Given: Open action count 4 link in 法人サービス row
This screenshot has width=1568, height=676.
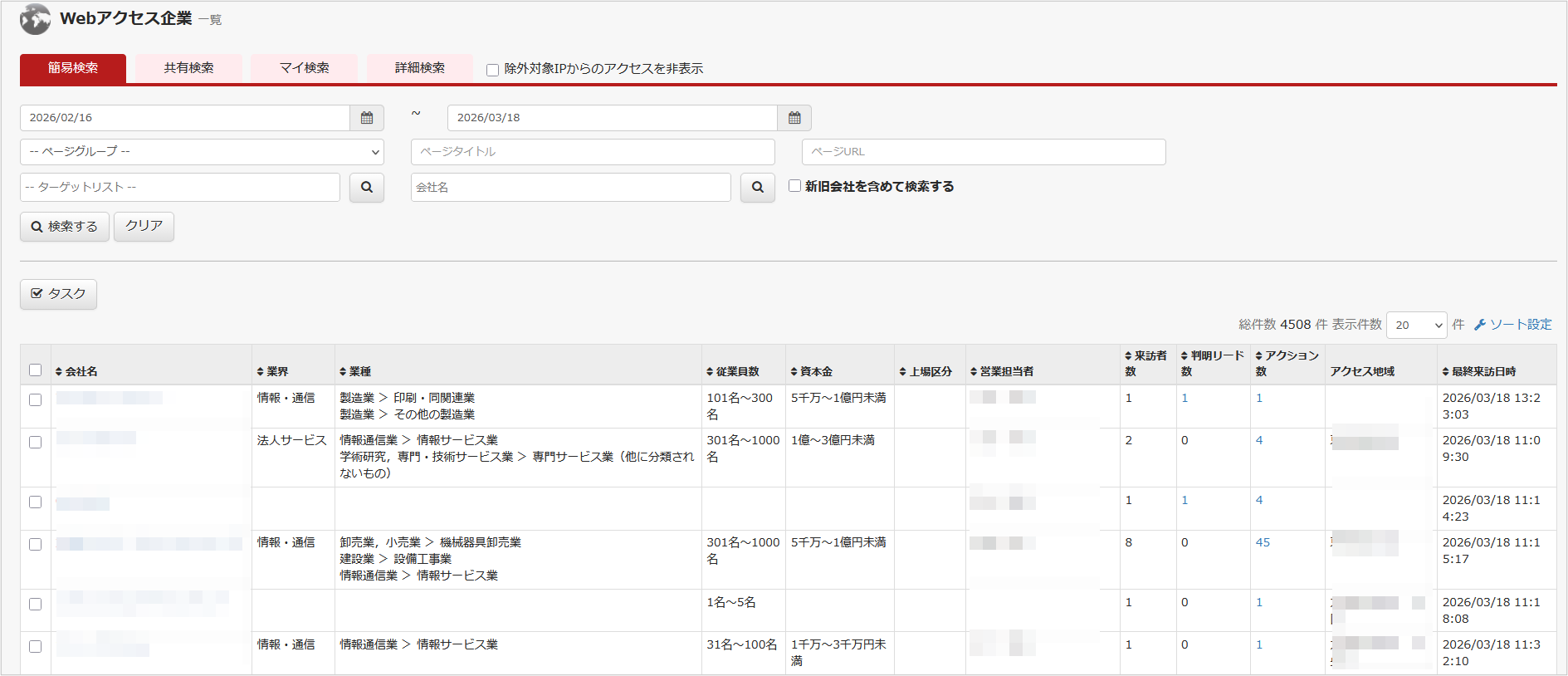Looking at the screenshot, I should tap(1259, 440).
